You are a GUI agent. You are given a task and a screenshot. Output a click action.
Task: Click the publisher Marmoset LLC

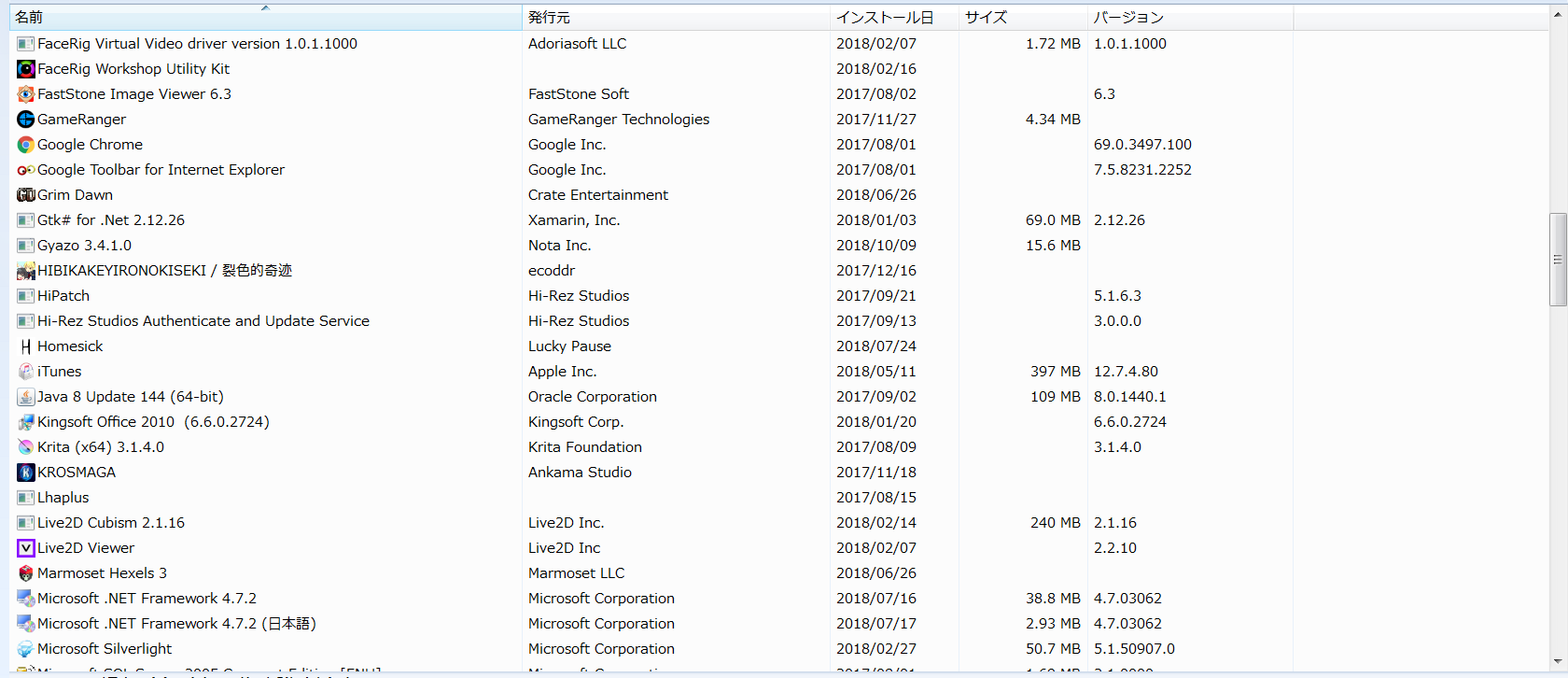click(x=576, y=573)
